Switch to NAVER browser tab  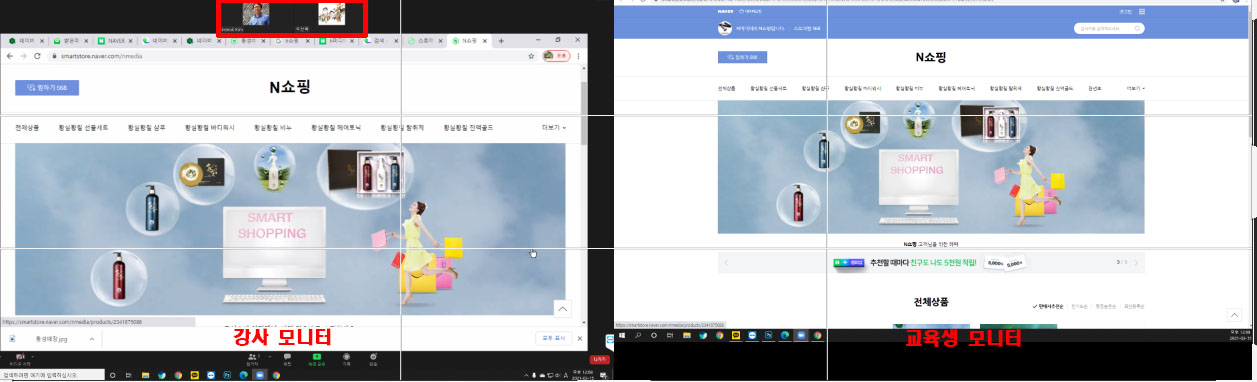click(x=115, y=41)
